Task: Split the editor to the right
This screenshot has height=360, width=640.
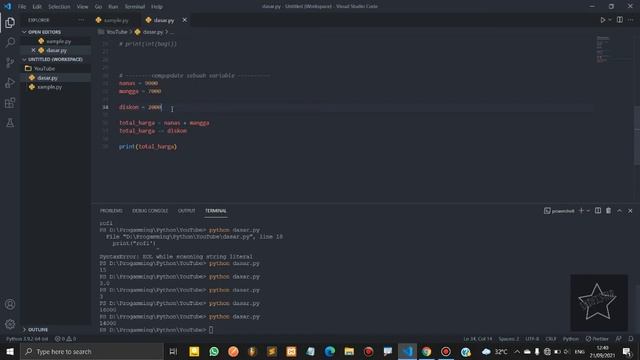Action: [x=620, y=20]
